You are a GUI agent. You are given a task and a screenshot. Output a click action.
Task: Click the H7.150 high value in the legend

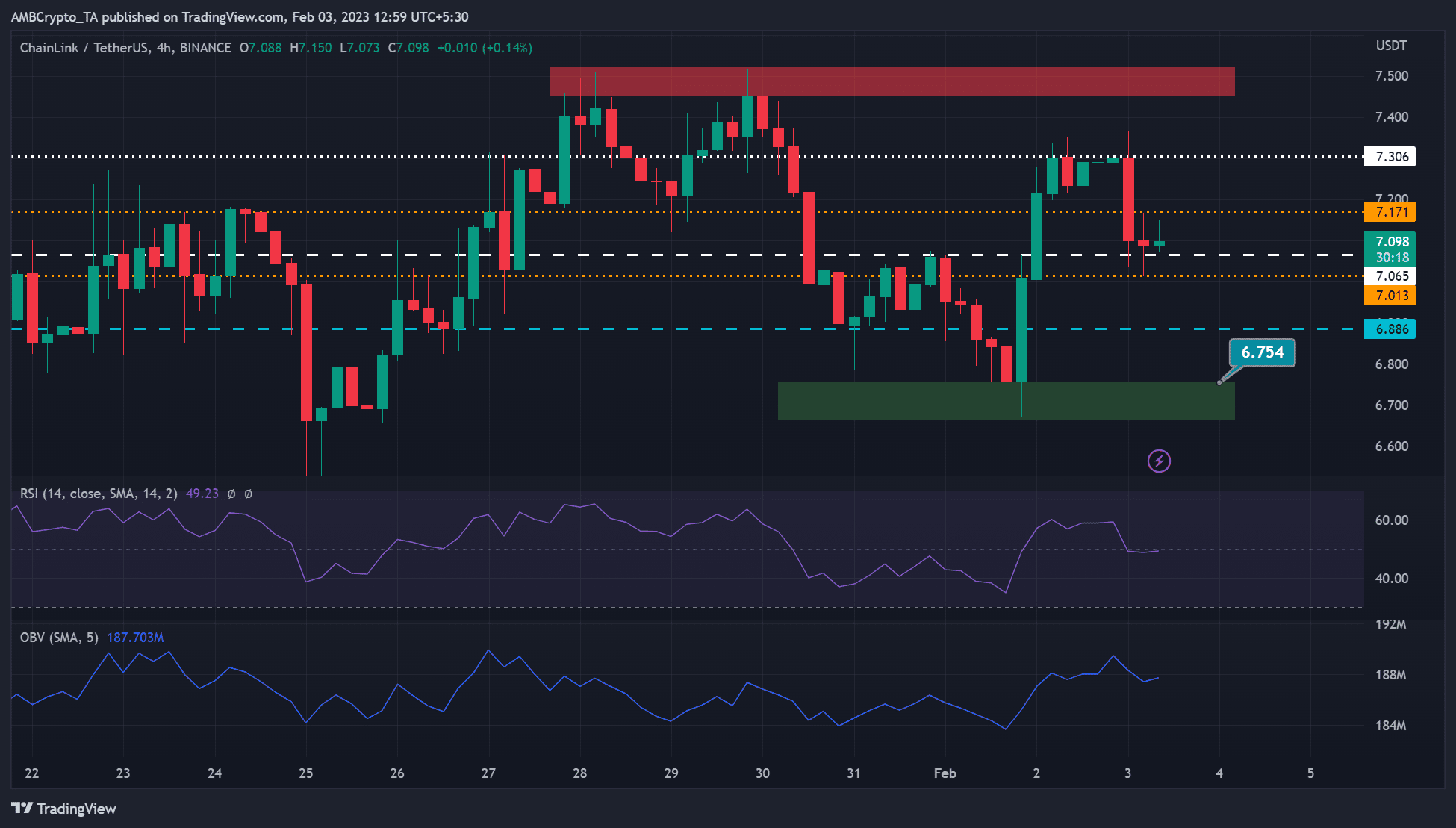(x=311, y=48)
